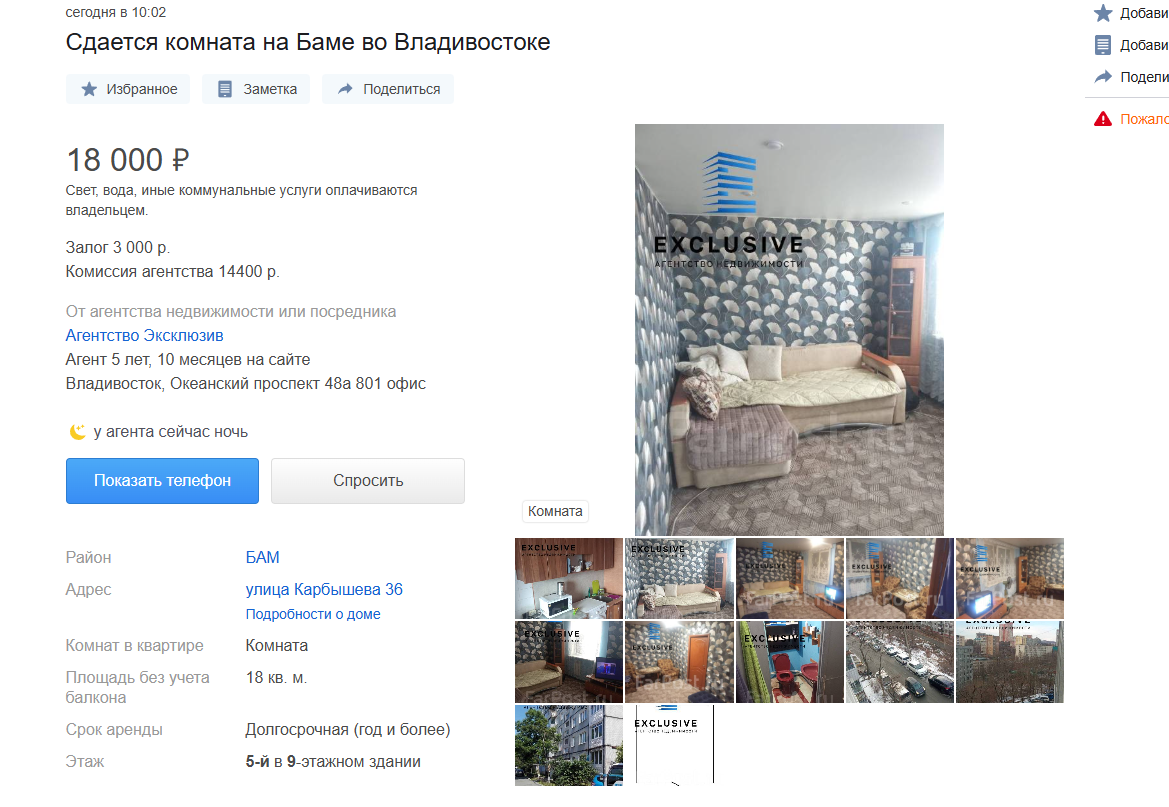This screenshot has width=1169, height=807.
Task: Click the Спросить button
Action: pyautogui.click(x=368, y=481)
